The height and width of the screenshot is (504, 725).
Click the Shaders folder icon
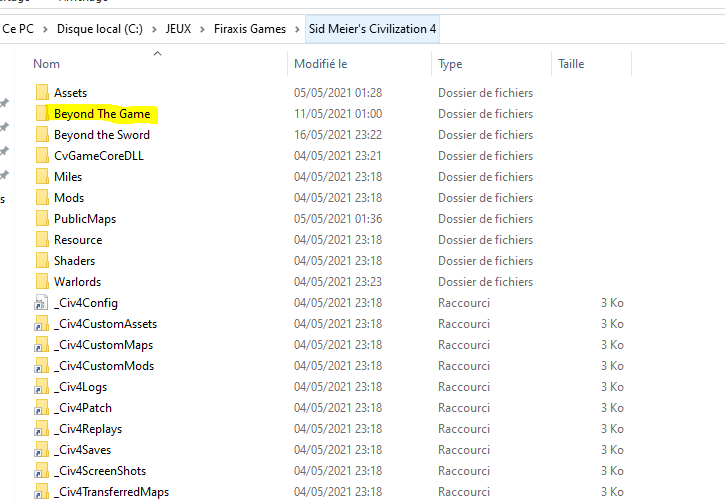click(x=42, y=260)
